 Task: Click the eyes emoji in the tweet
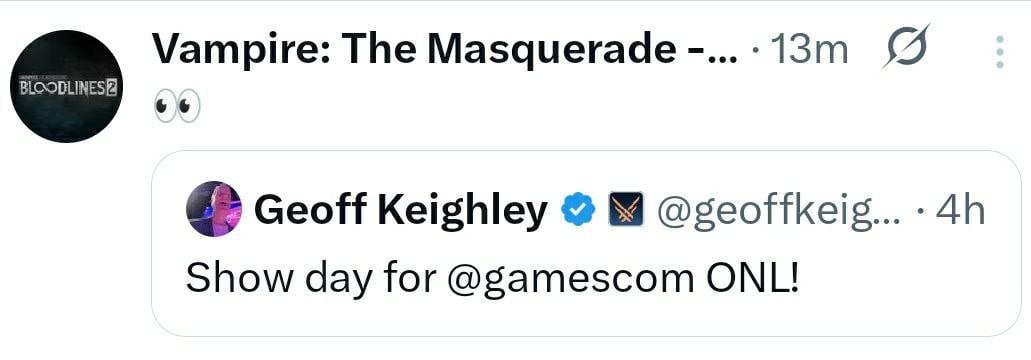pos(176,109)
